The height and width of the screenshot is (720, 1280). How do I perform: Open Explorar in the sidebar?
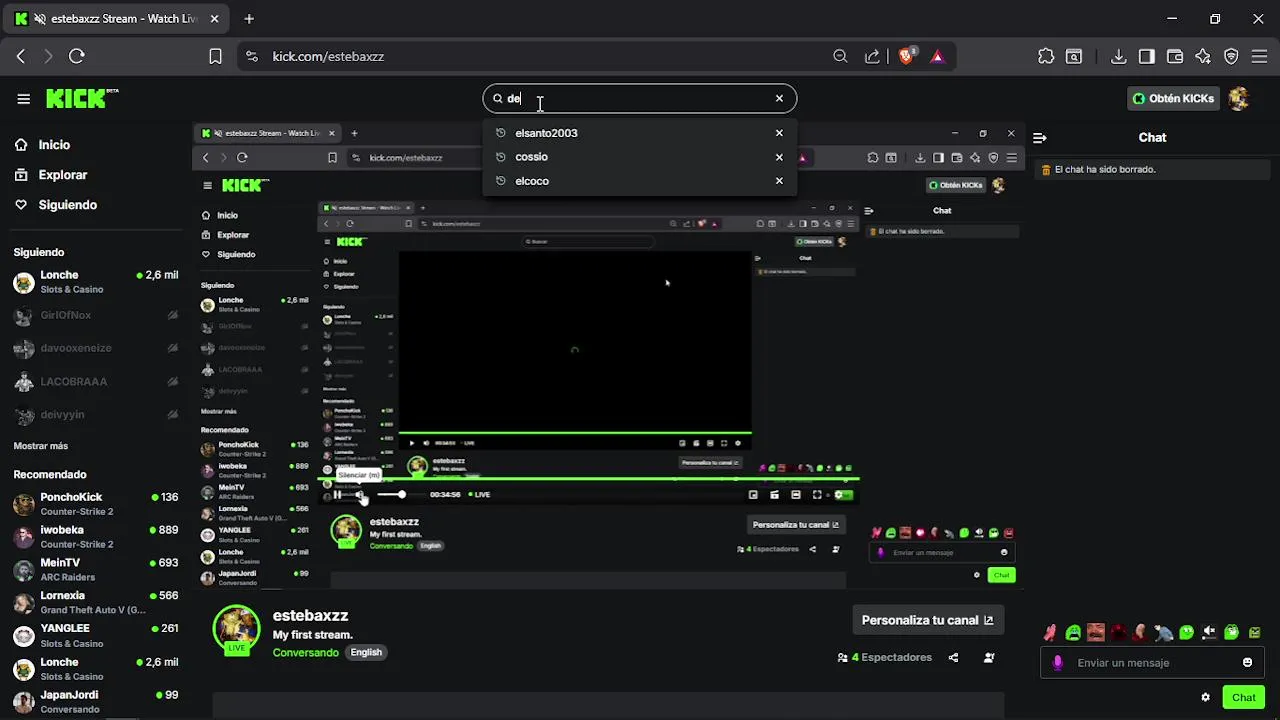(51, 175)
